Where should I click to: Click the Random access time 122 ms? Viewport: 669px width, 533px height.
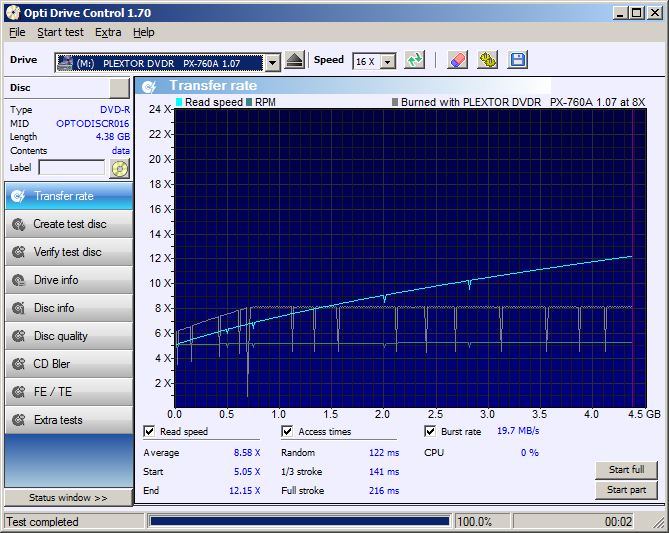click(x=384, y=453)
